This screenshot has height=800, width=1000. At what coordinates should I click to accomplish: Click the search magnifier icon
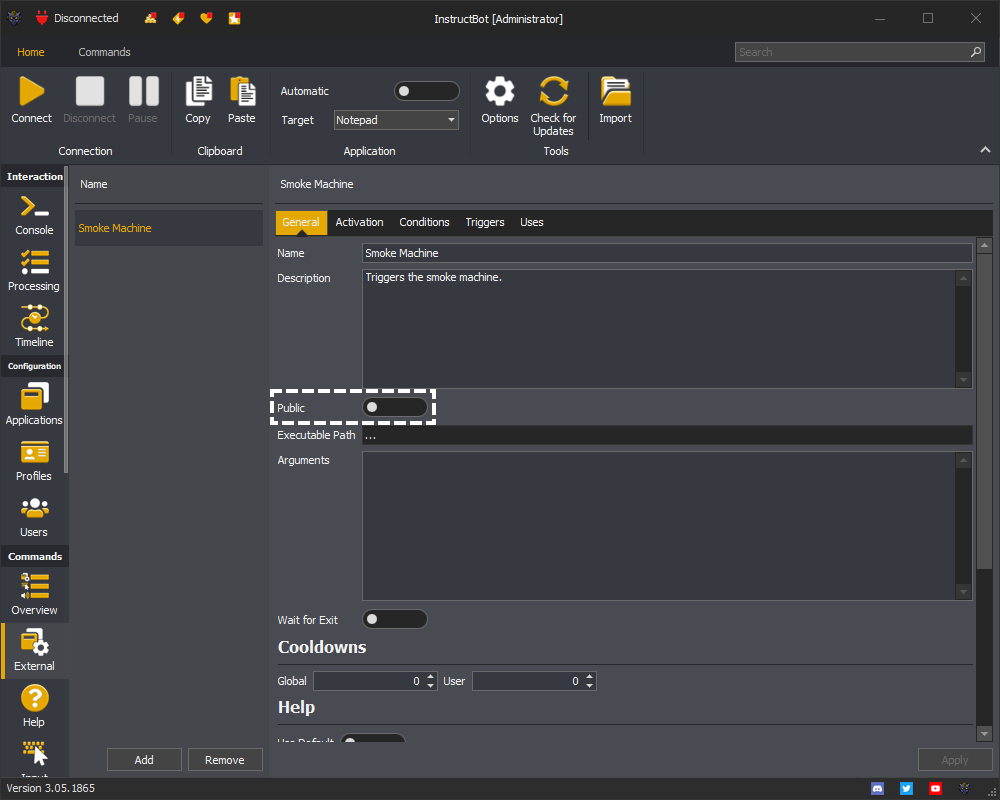pos(976,52)
